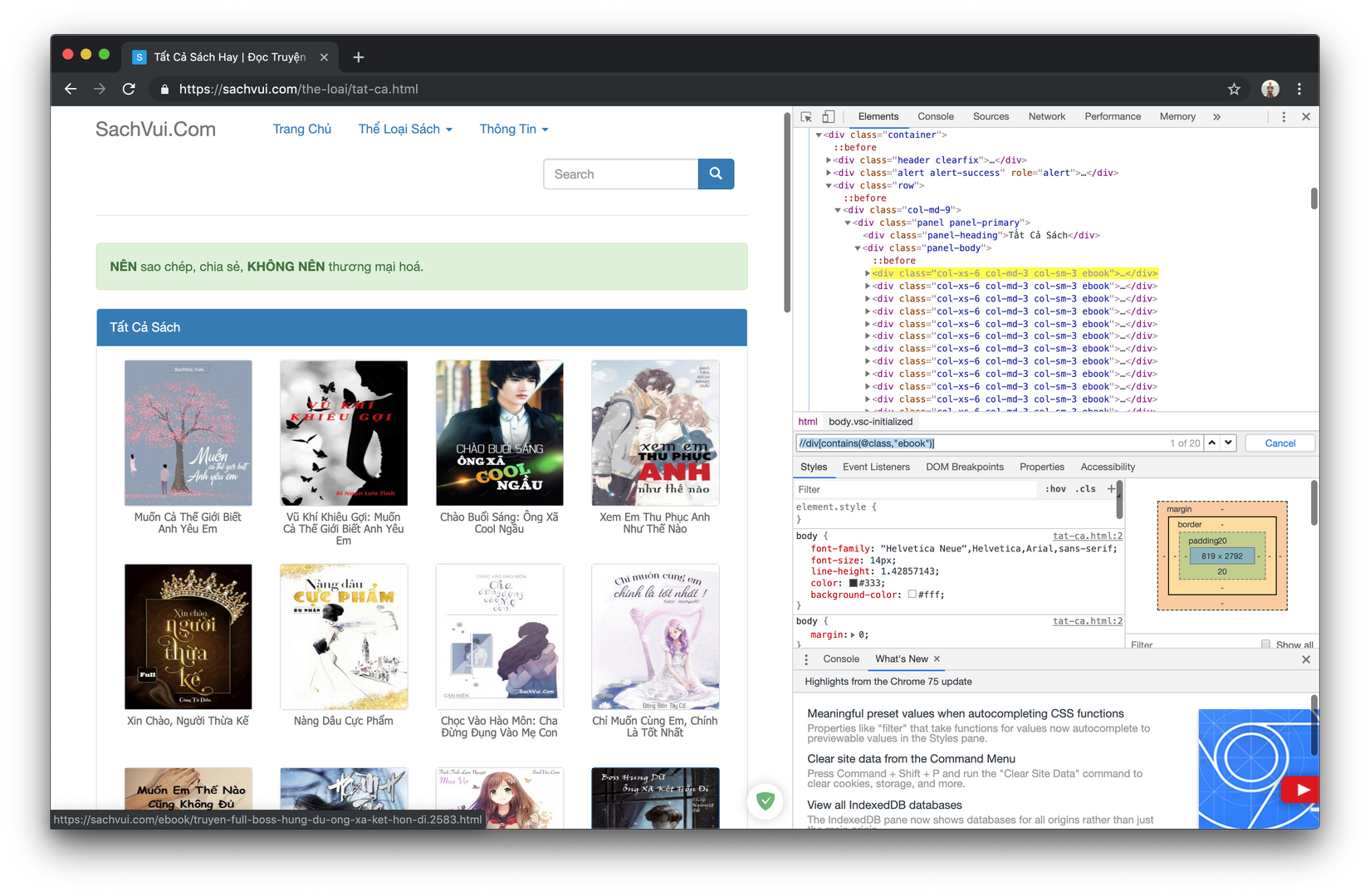Open Chrome's three-dot menu beside the avatar

tap(1299, 89)
